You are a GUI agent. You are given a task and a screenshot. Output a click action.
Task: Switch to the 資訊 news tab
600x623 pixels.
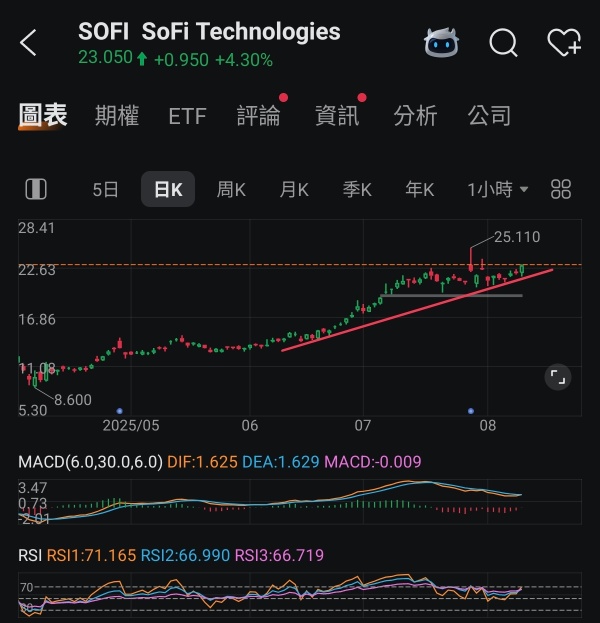pyautogui.click(x=337, y=116)
